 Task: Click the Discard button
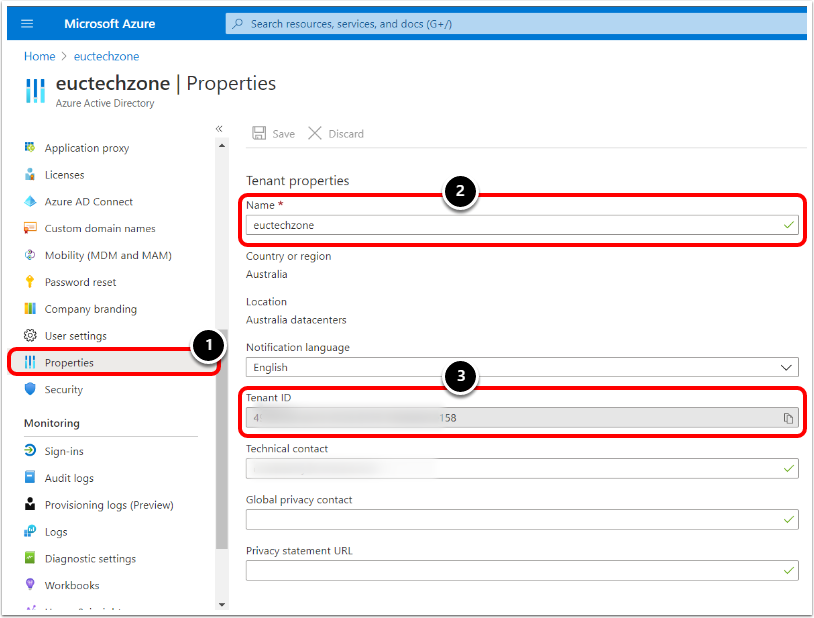[x=336, y=134]
